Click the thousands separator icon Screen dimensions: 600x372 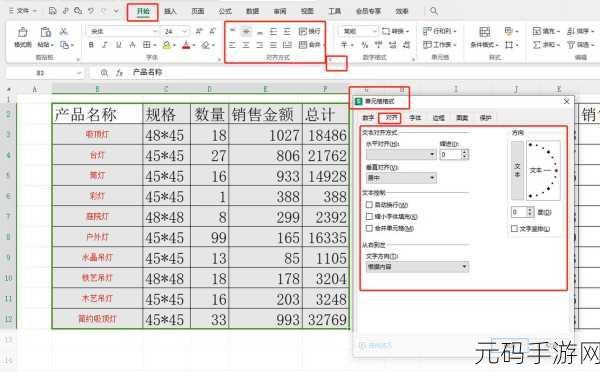tap(378, 45)
